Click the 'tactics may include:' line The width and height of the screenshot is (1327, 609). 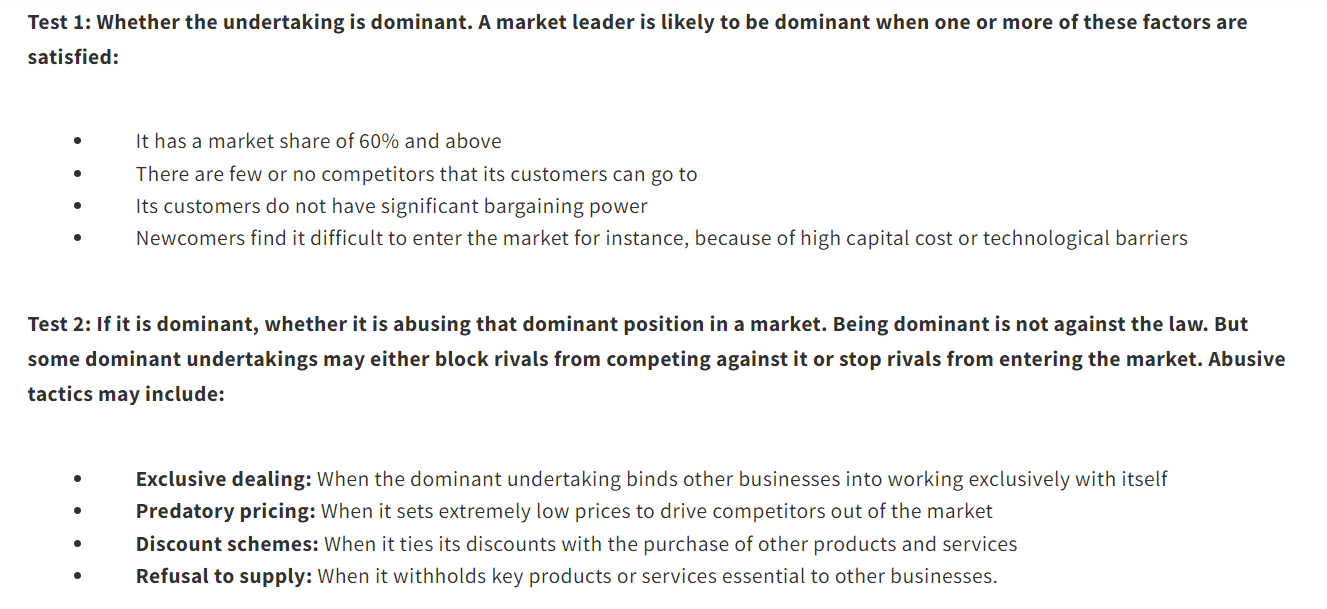[126, 394]
